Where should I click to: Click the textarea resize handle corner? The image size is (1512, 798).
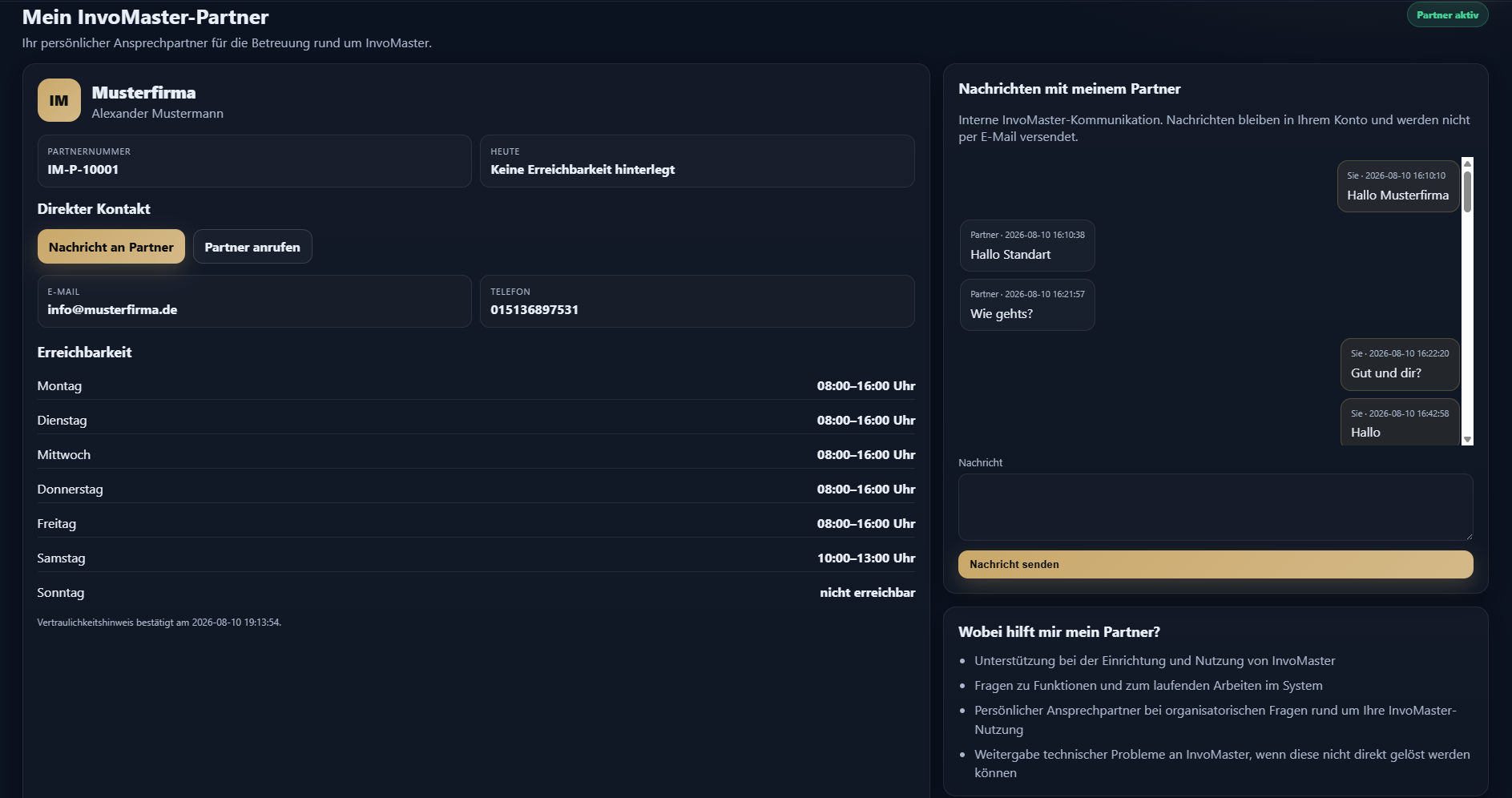1468,535
